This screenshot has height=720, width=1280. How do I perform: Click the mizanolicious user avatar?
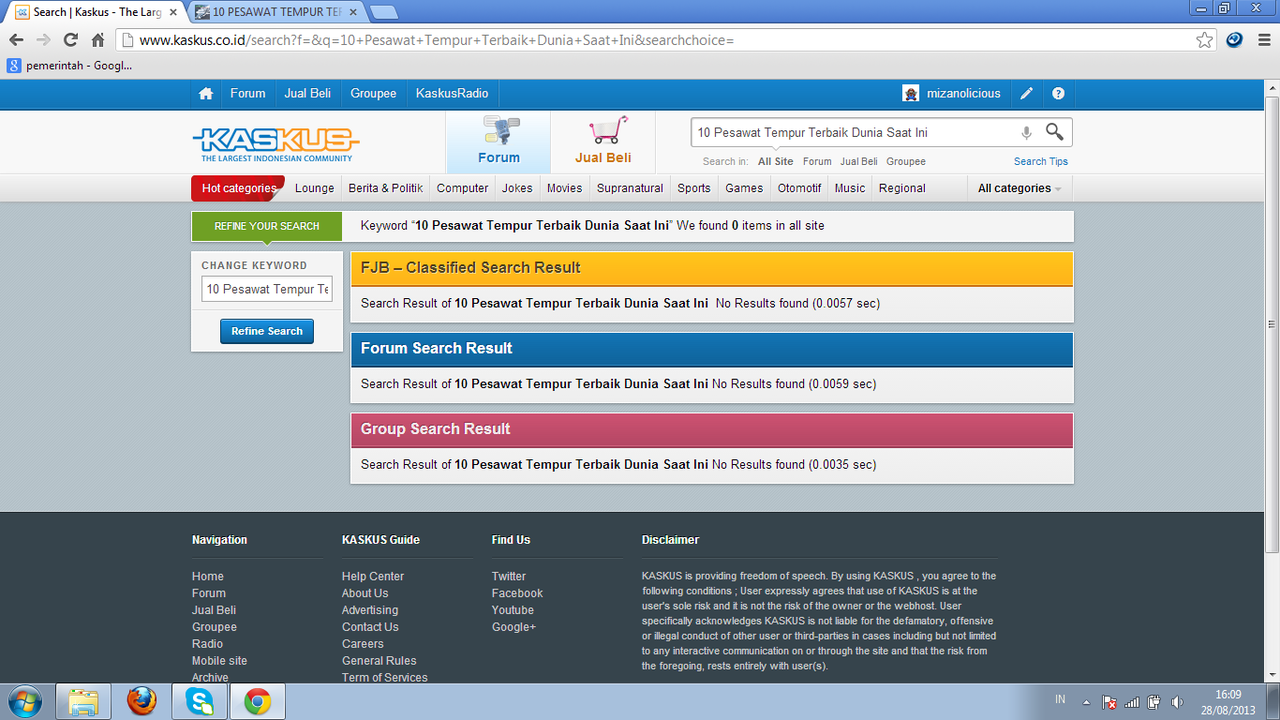pos(911,94)
